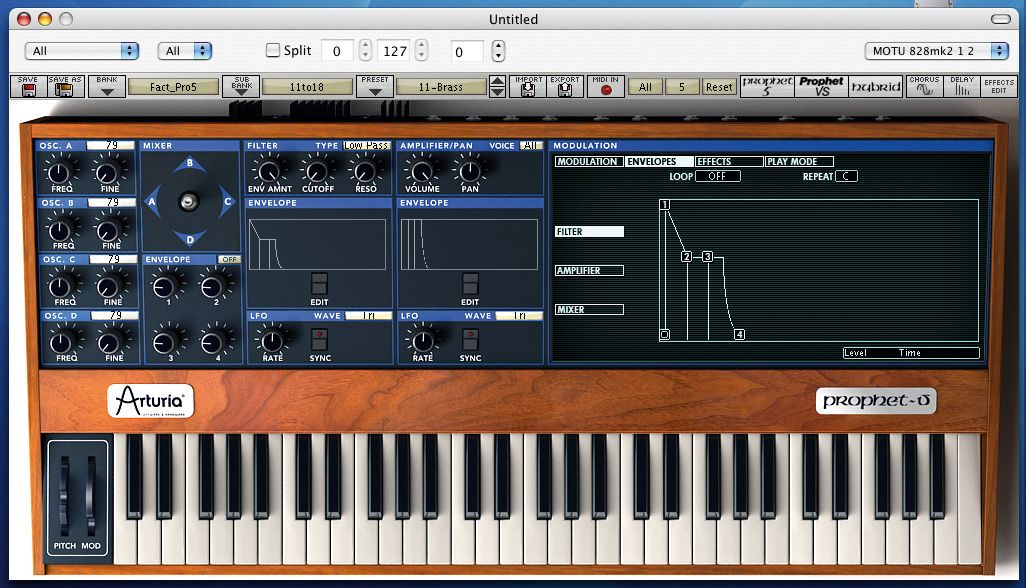Screen dimensions: 1026x588
Task: Click the Osc. C Fine knob
Action: [109, 286]
